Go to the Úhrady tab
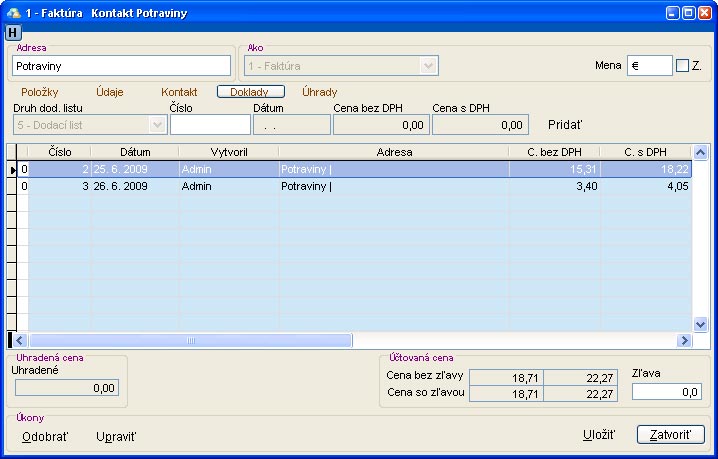Image resolution: width=718 pixels, height=459 pixels. click(x=320, y=92)
